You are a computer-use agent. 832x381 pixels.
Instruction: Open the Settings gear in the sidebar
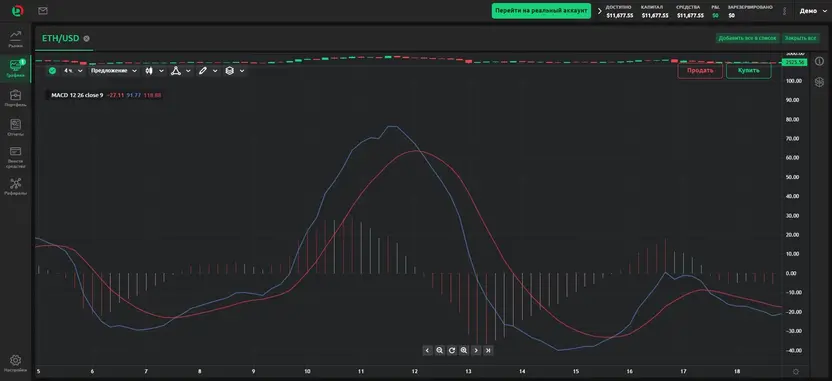pyautogui.click(x=15, y=363)
